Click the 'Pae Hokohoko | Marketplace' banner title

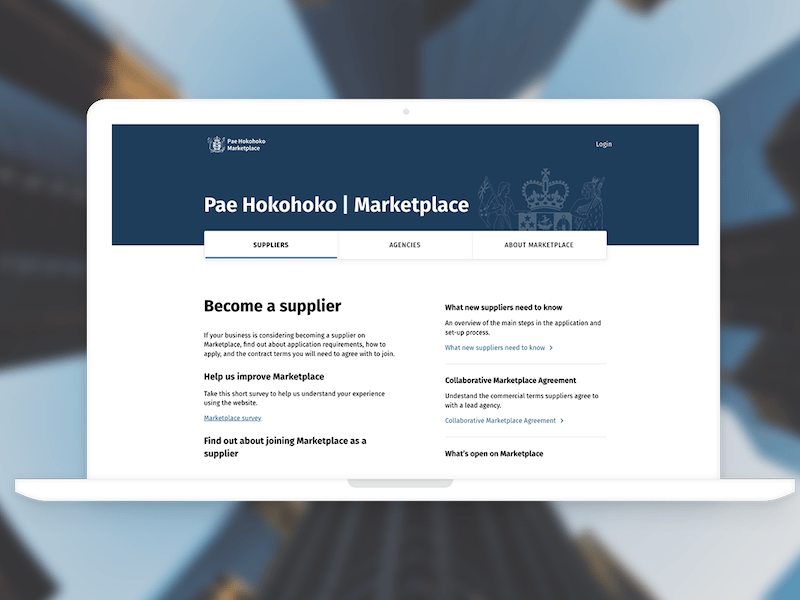pyautogui.click(x=336, y=205)
